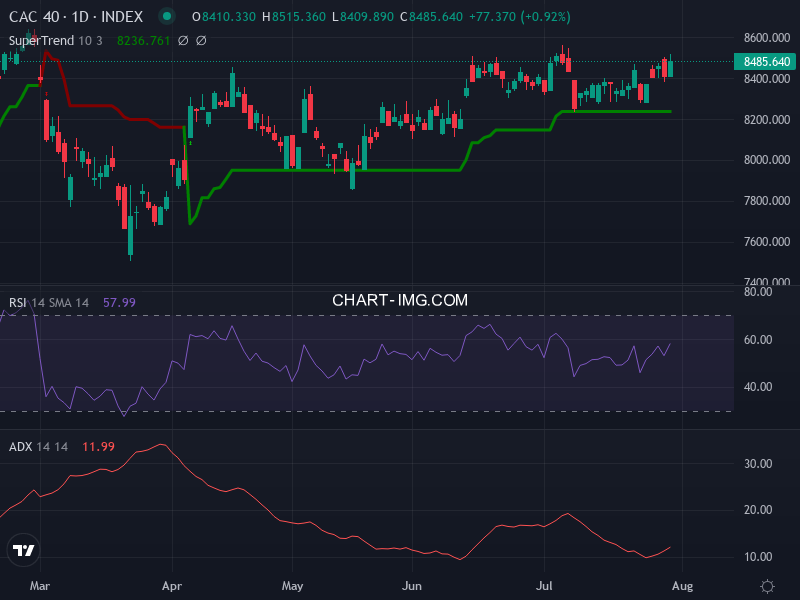This screenshot has width=800, height=600.
Task: Click the high price H8515.360
Action: point(294,17)
